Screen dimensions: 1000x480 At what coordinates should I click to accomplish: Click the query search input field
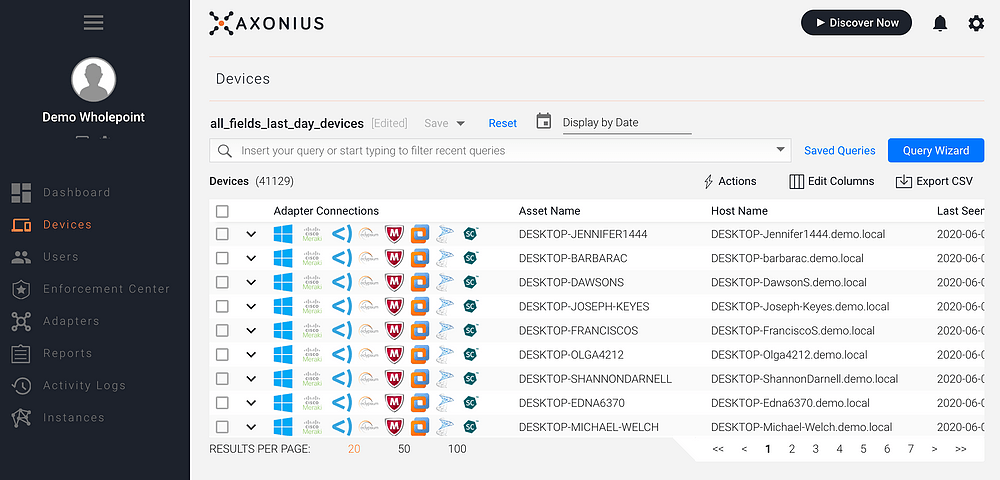[x=500, y=150]
